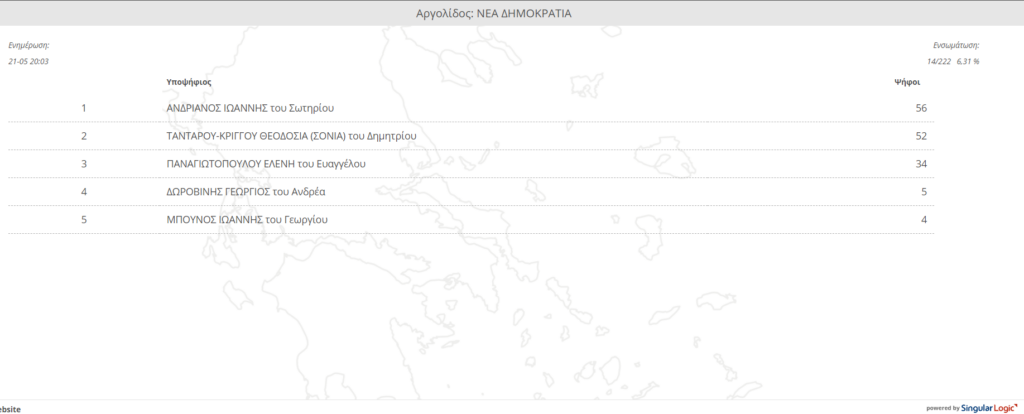Click the Ενσωμάτωση label
The image size is (1024, 414).
(956, 46)
